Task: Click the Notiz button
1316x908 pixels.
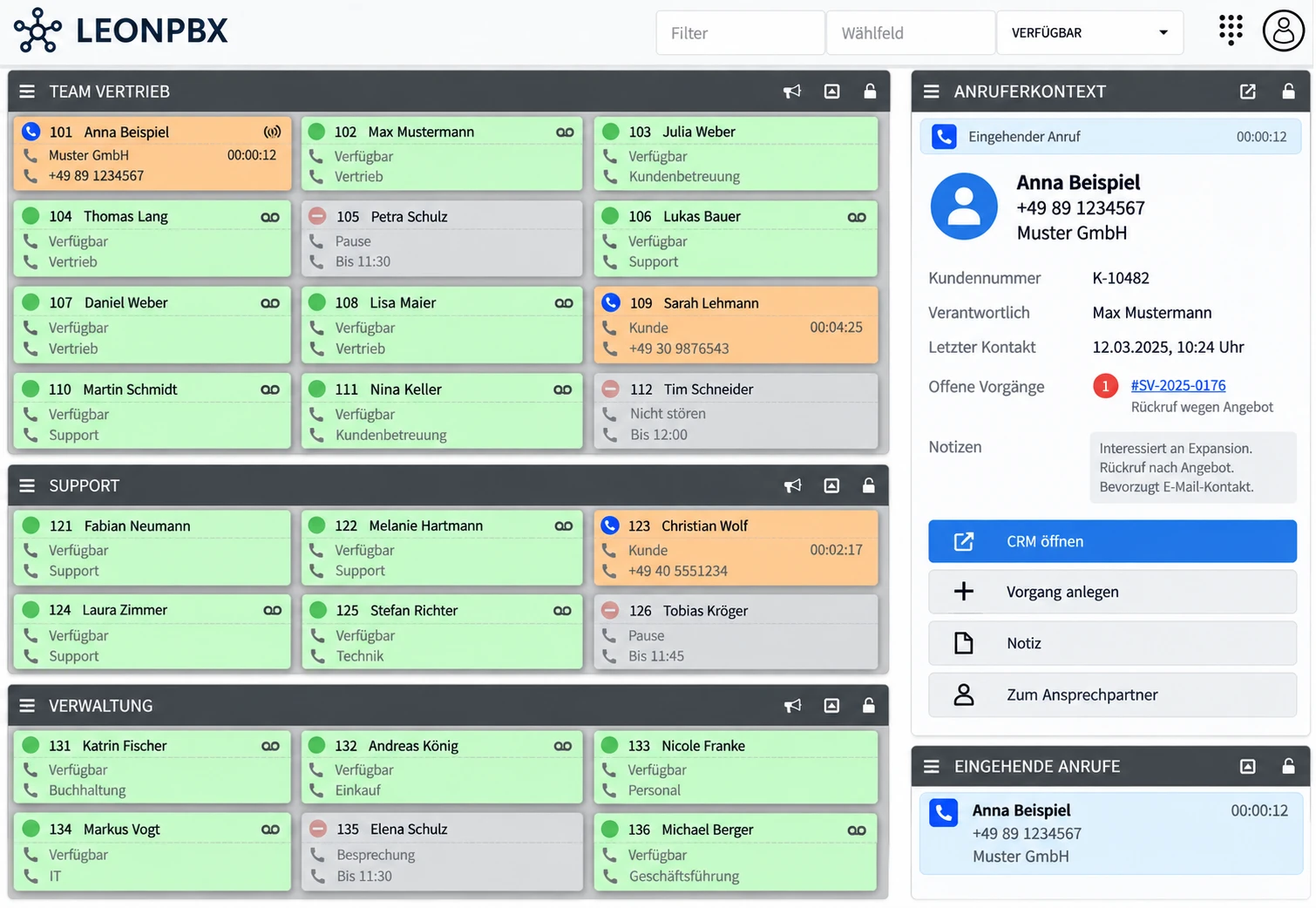Action: pos(1112,643)
